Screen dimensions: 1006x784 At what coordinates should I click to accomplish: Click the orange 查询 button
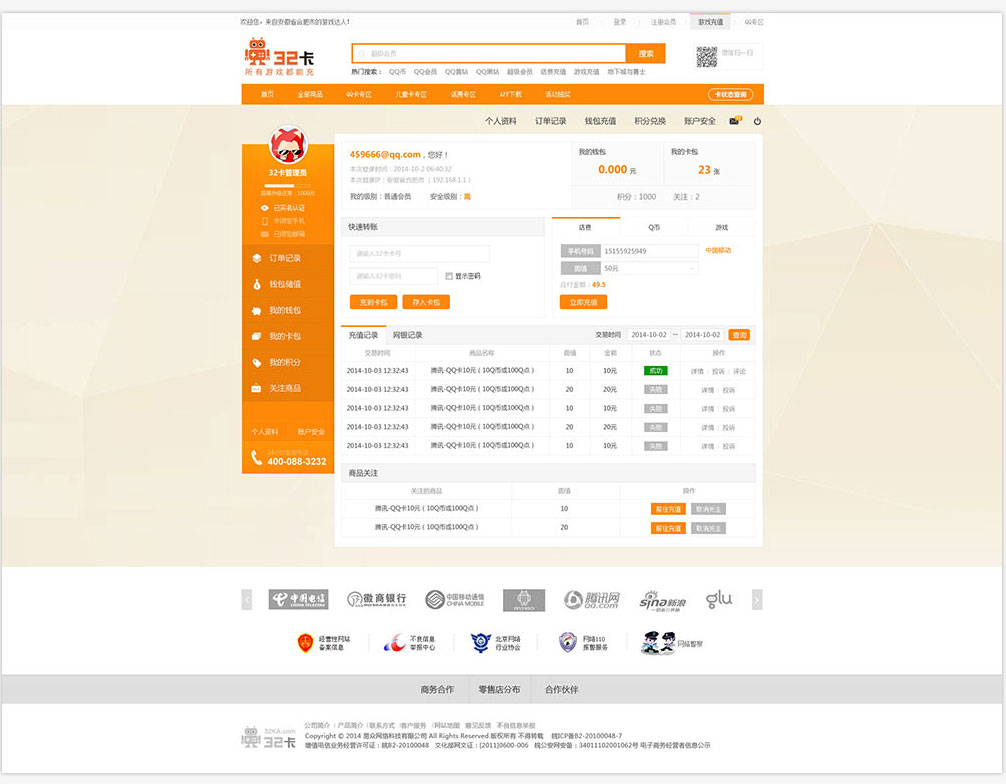pyautogui.click(x=739, y=335)
